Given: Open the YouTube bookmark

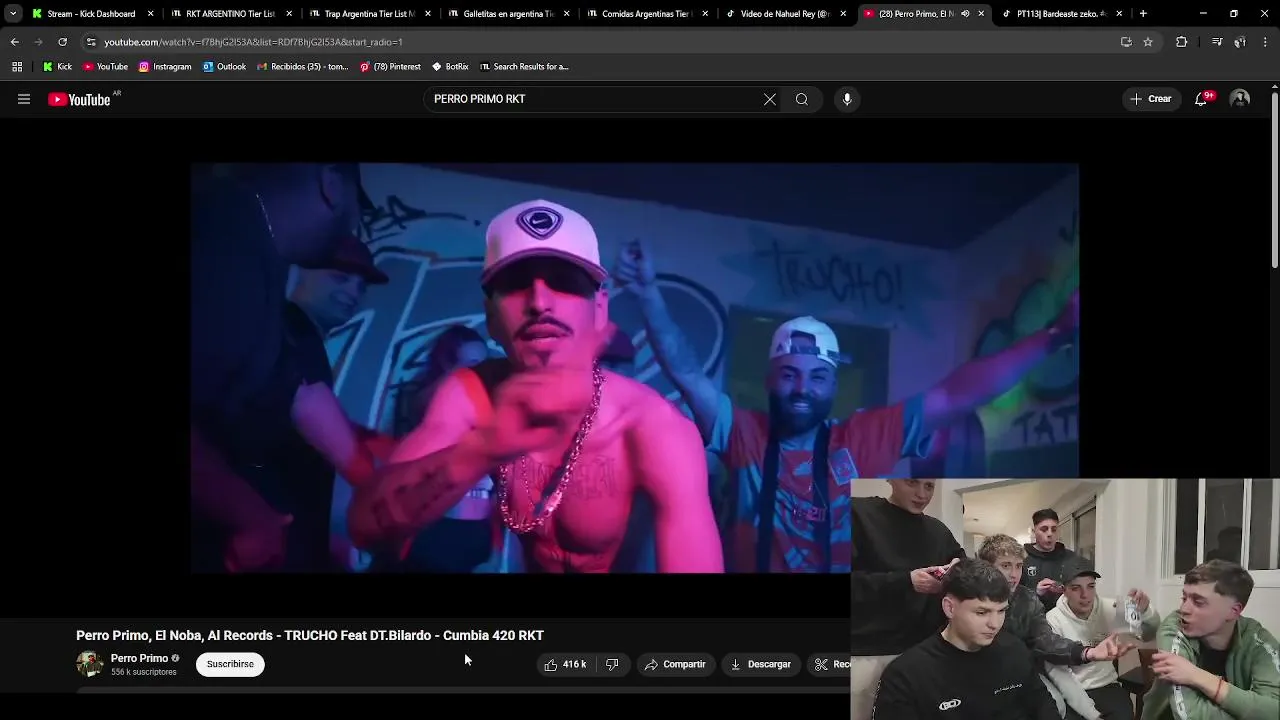Looking at the screenshot, I should pyautogui.click(x=105, y=67).
